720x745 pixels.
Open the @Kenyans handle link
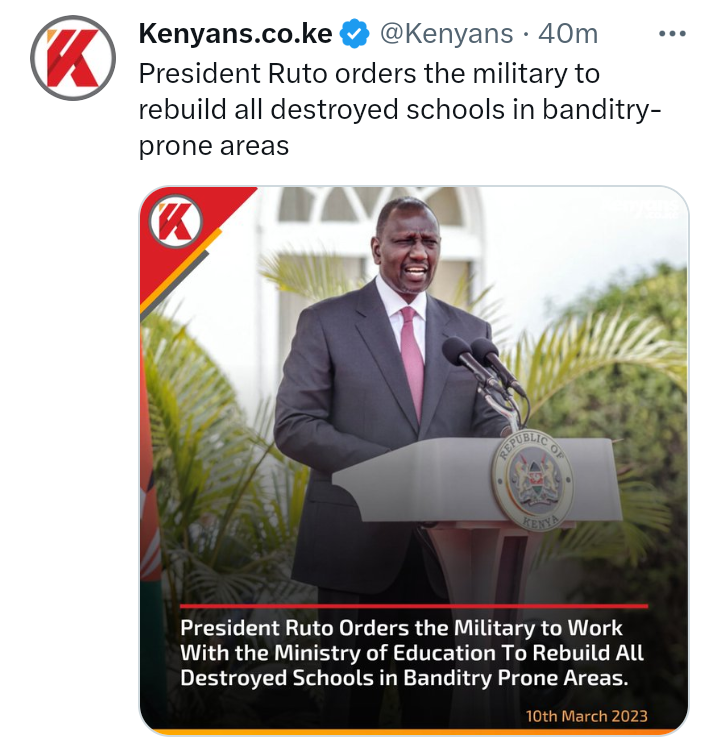point(446,34)
